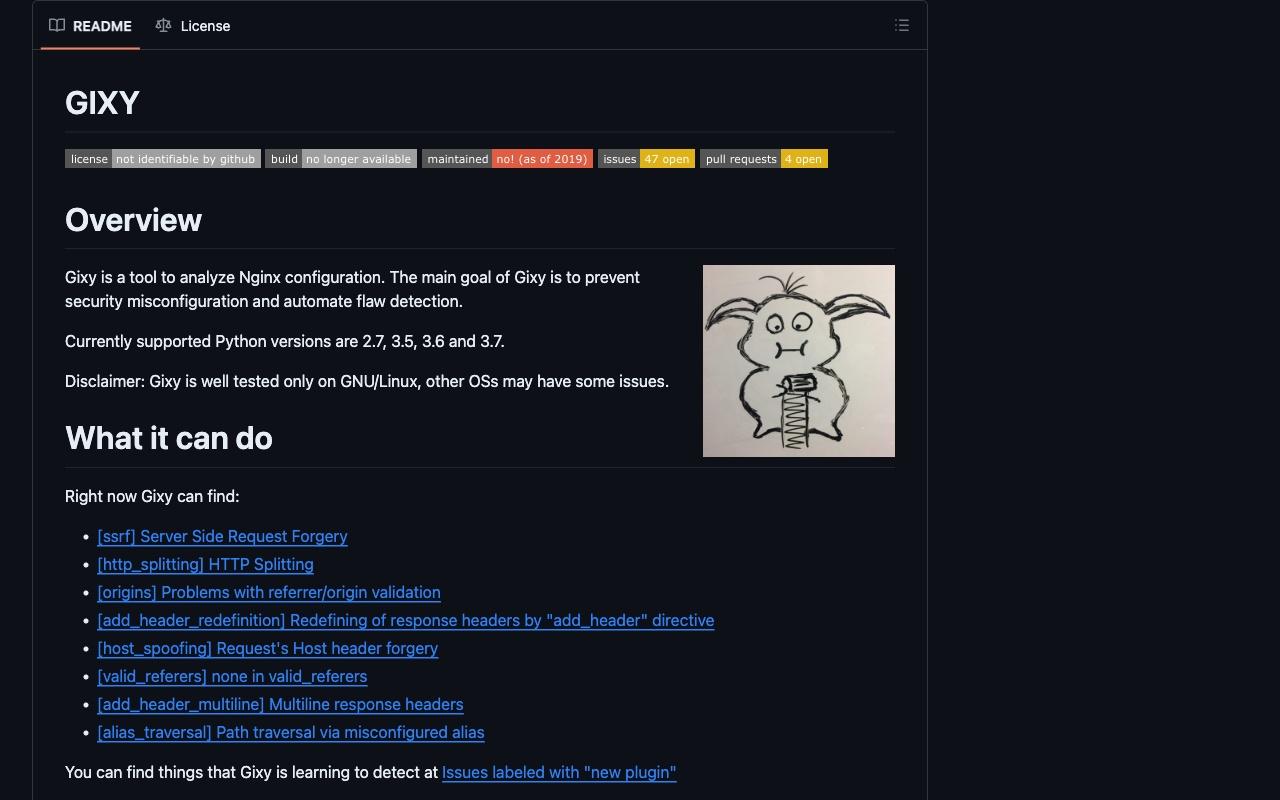The height and width of the screenshot is (800, 1280).
Task: Click the license badge
Action: 163,159
